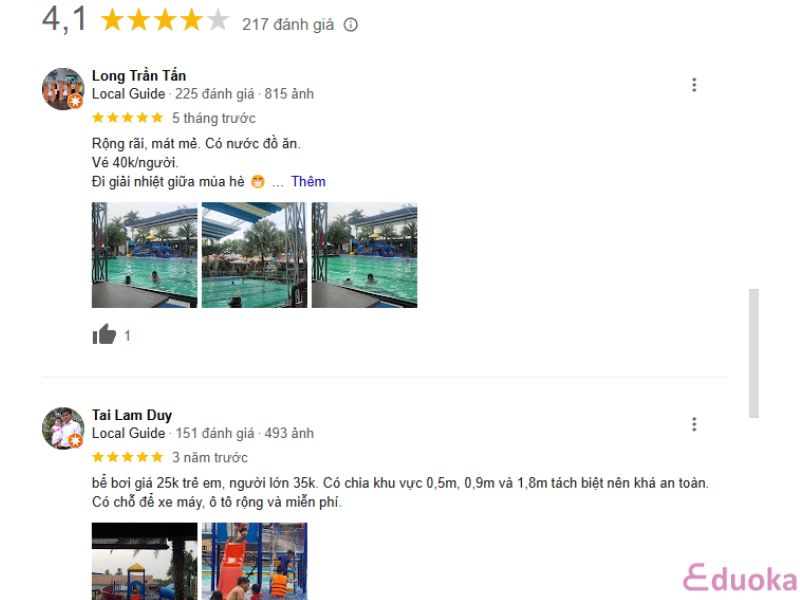The width and height of the screenshot is (800, 600).
Task: View first pool photo in Long's review
Action: [144, 255]
